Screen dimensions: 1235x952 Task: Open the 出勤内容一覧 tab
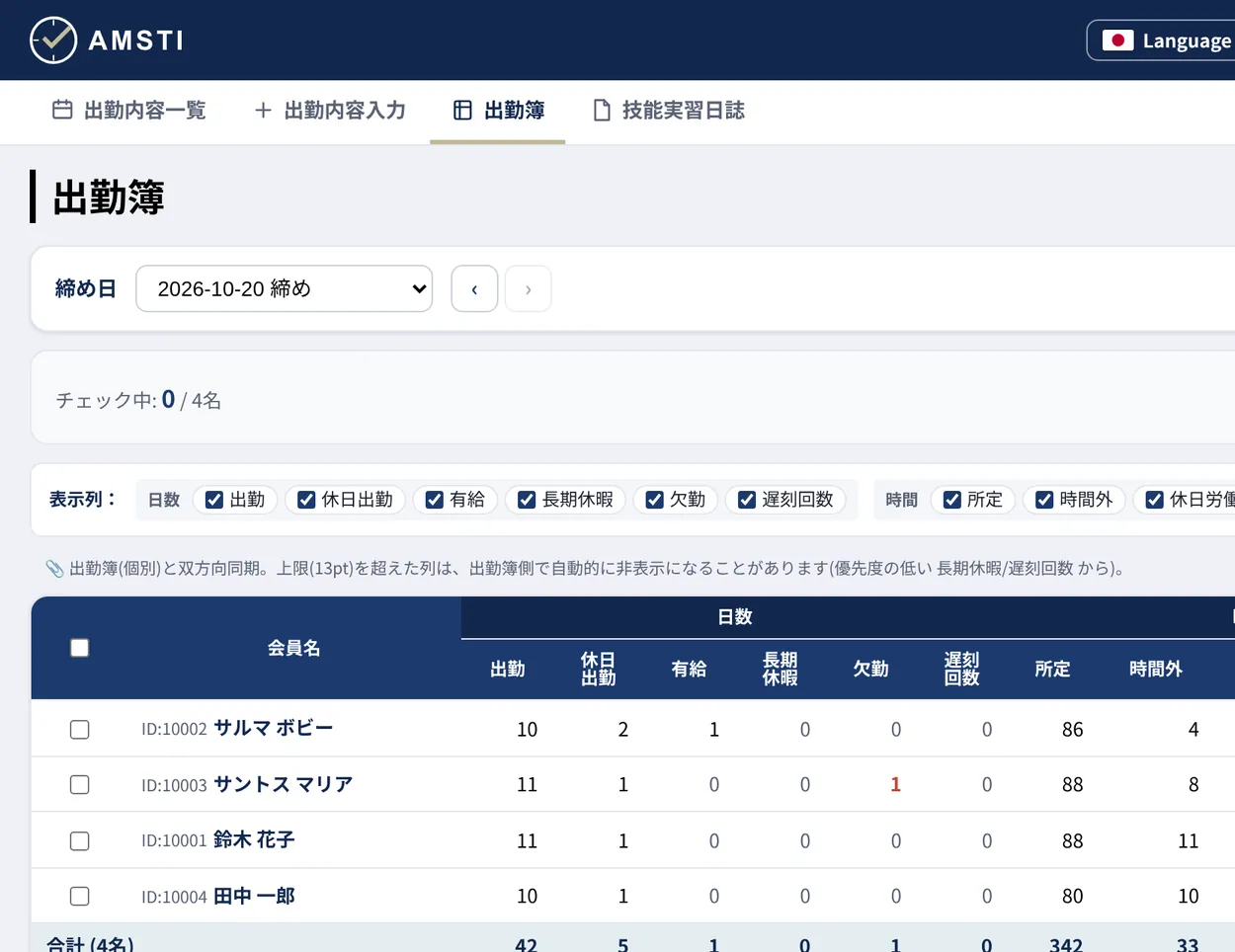(129, 111)
